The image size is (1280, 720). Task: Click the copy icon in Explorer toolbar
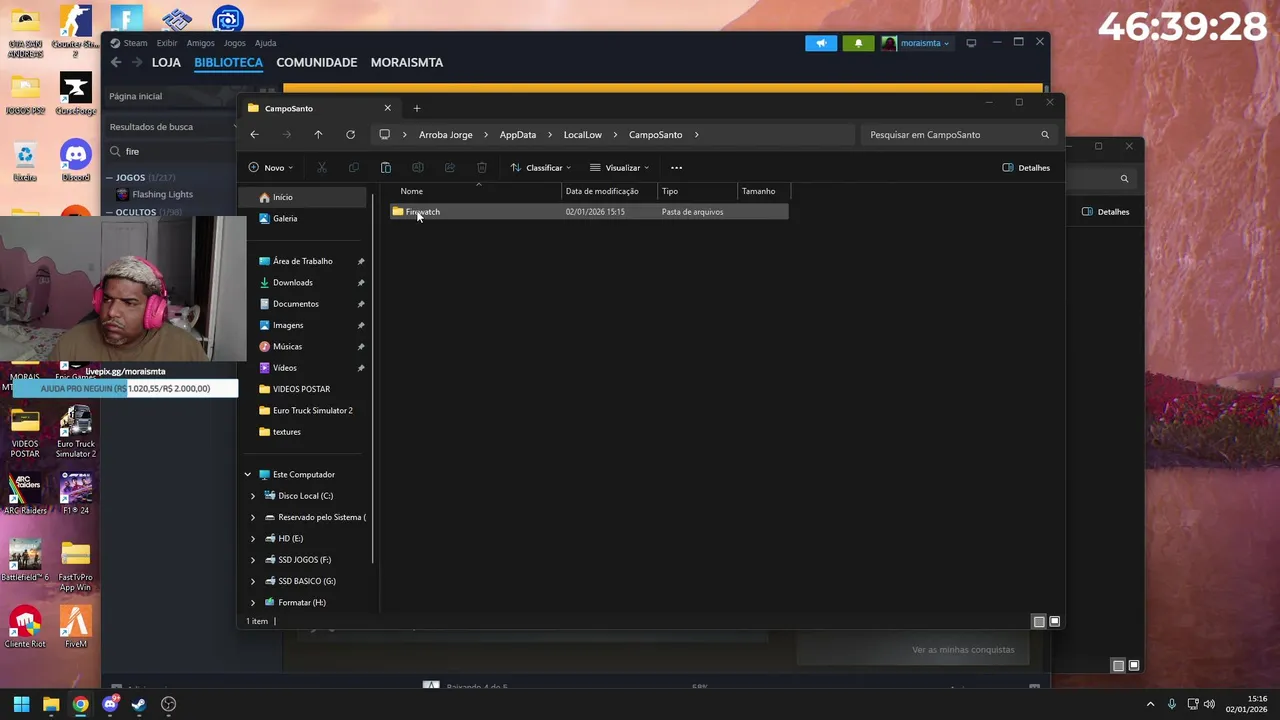354,168
